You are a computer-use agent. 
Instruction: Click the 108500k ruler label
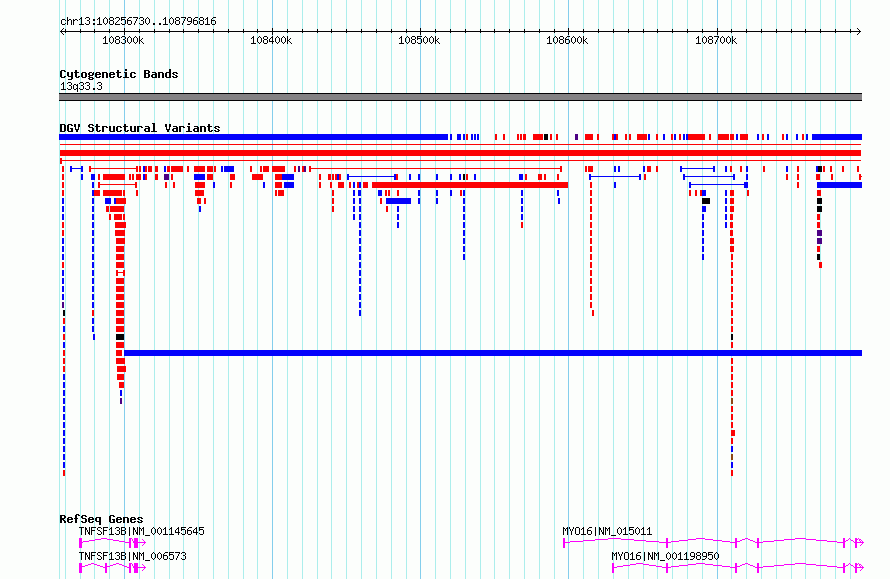coord(419,40)
